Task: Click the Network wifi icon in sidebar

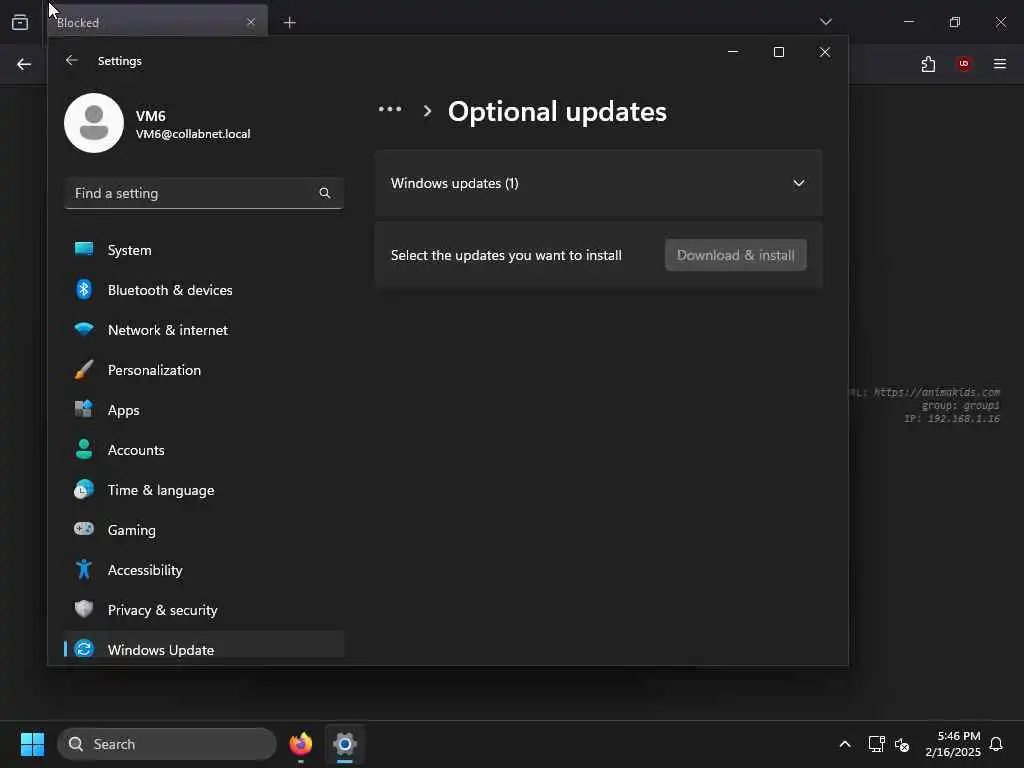Action: [84, 329]
